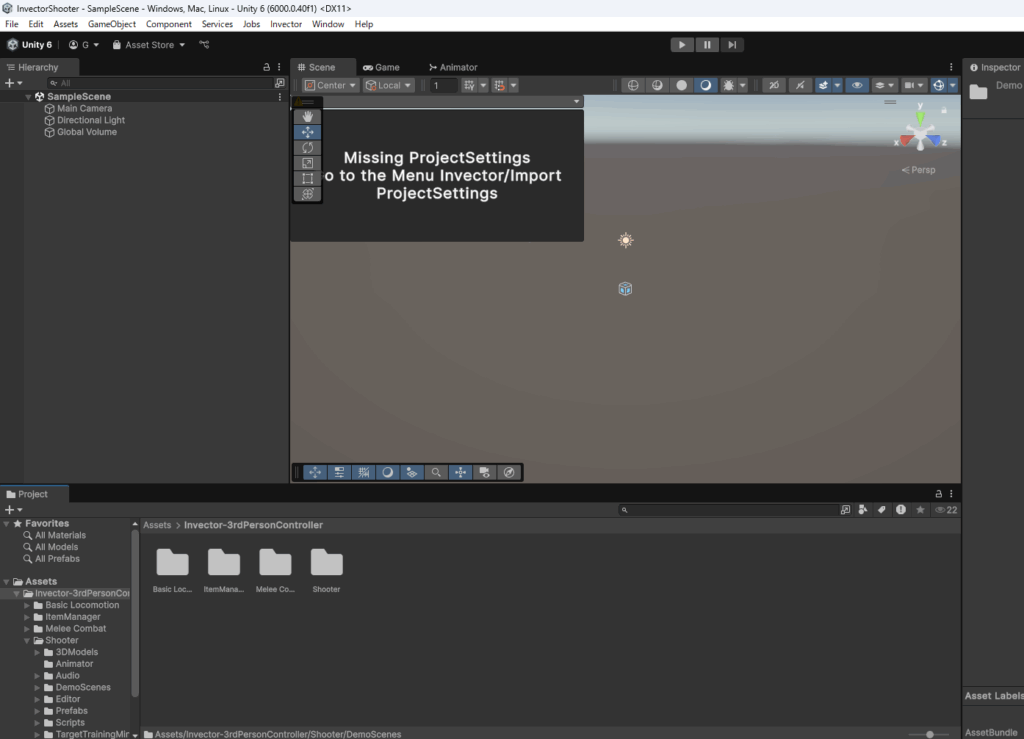Select the Scale tool

click(308, 163)
